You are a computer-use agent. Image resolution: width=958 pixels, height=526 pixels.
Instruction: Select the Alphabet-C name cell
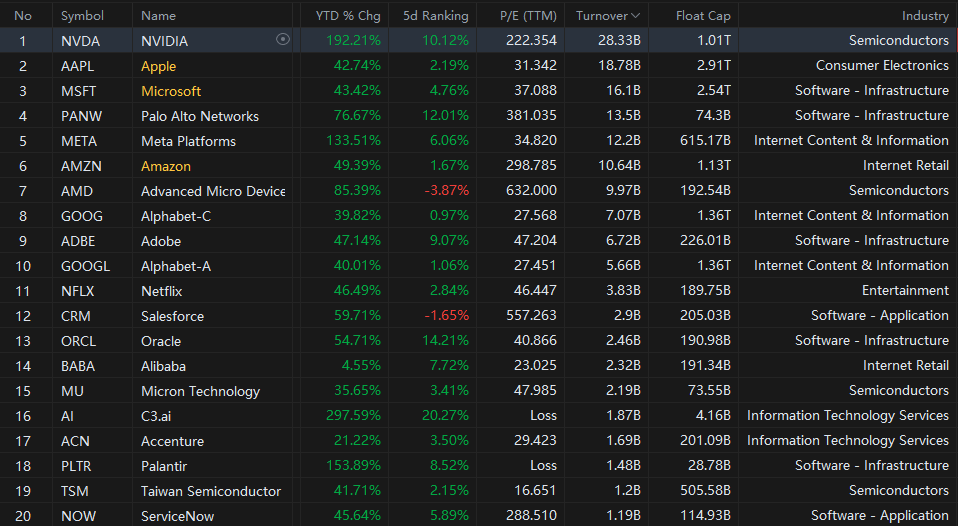(176, 216)
